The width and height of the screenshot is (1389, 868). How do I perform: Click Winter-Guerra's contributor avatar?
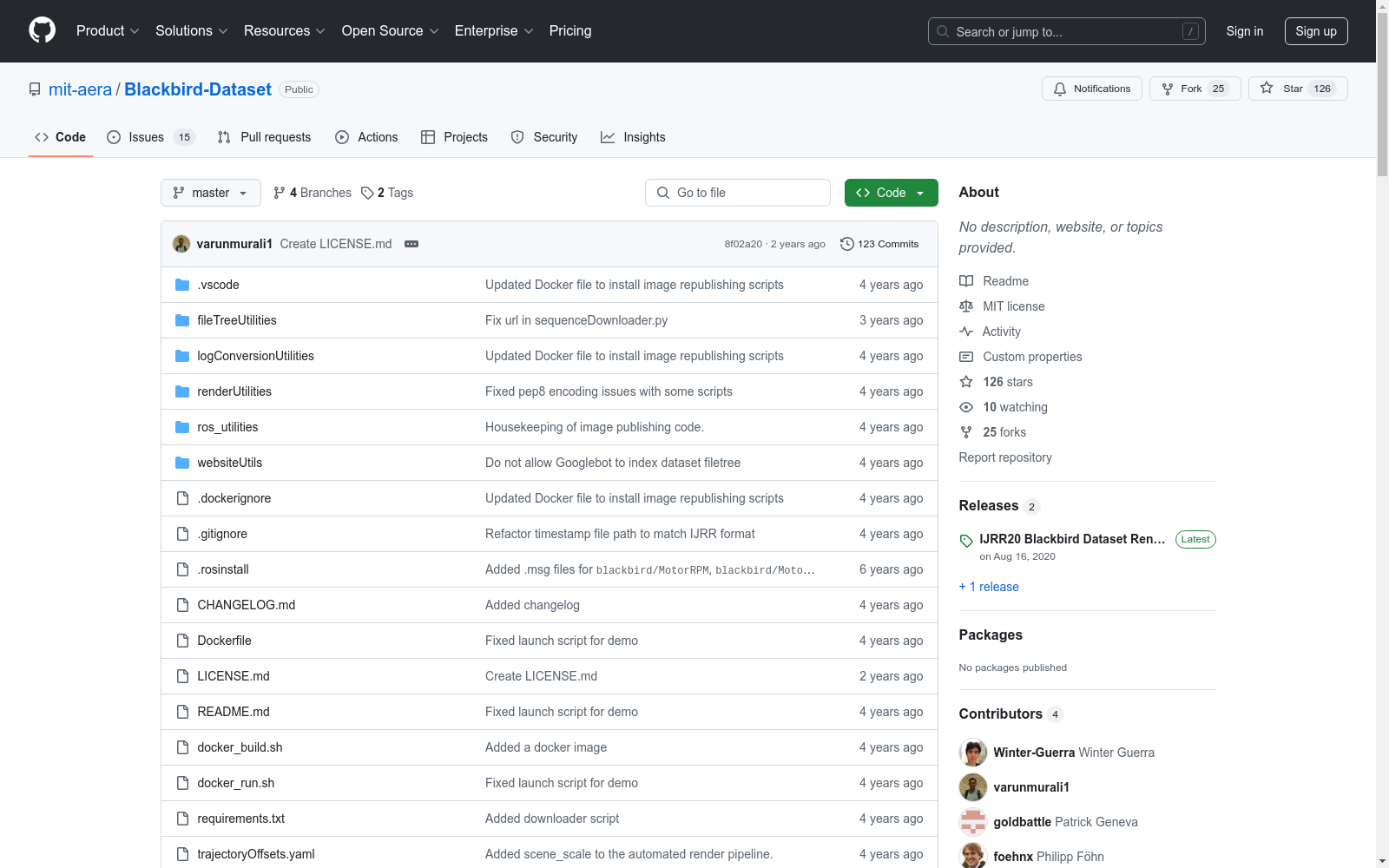(973, 753)
